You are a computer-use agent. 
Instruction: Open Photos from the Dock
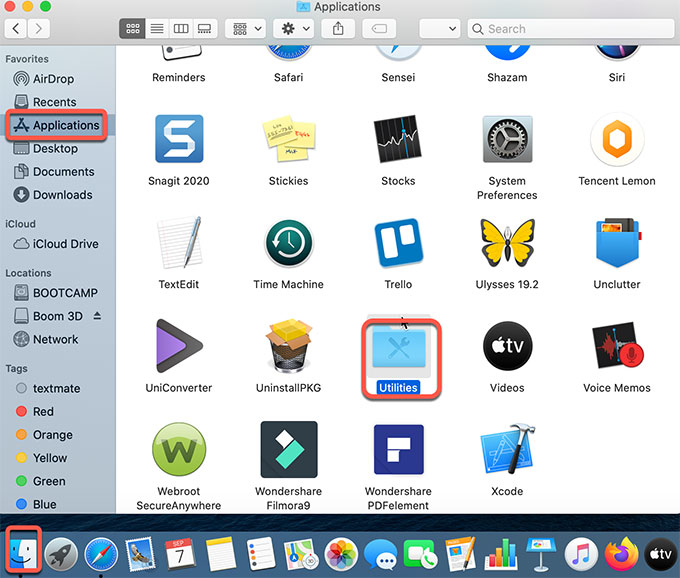(x=341, y=554)
